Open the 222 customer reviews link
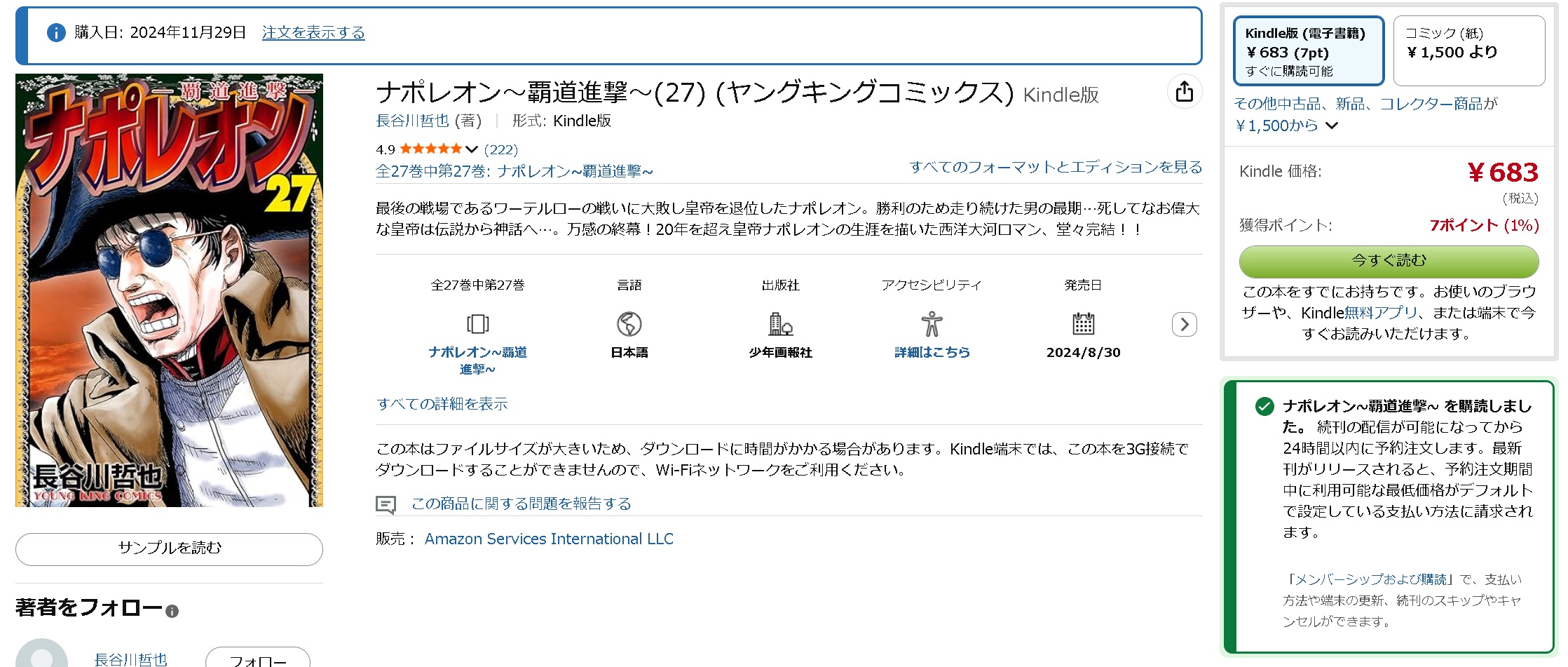This screenshot has height=667, width=1568. click(x=500, y=149)
